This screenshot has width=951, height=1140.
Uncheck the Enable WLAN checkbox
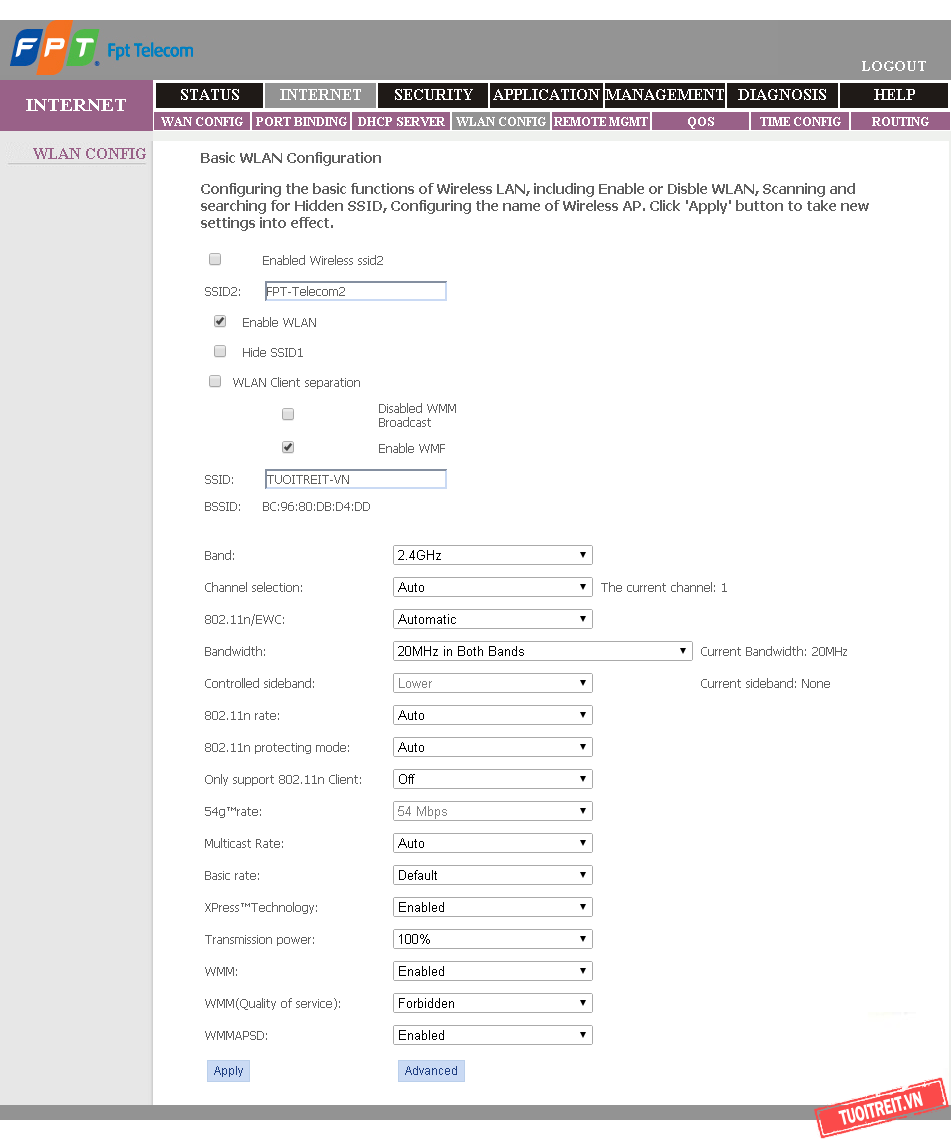(220, 322)
